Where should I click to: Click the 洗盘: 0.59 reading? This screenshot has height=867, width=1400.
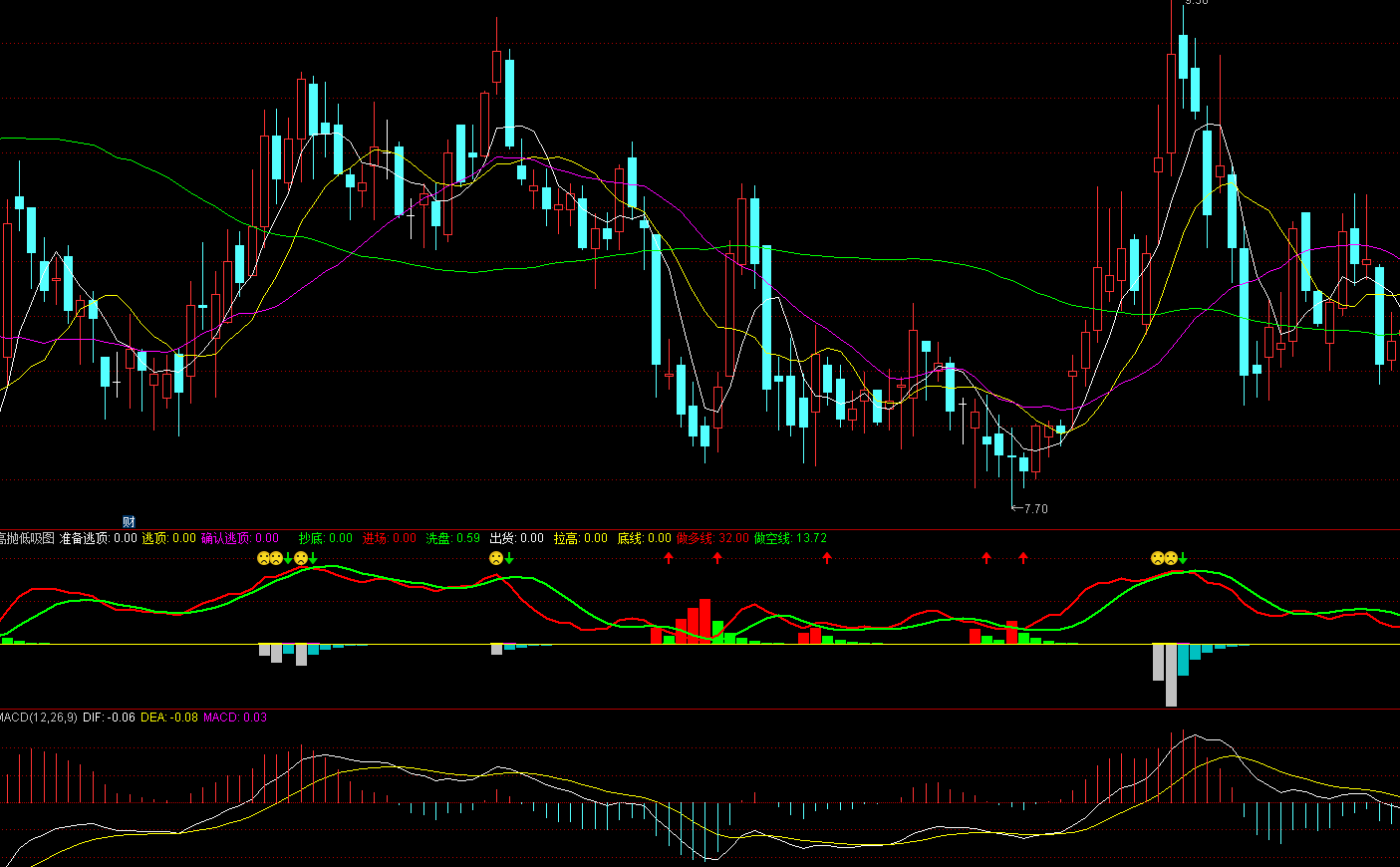pyautogui.click(x=453, y=538)
